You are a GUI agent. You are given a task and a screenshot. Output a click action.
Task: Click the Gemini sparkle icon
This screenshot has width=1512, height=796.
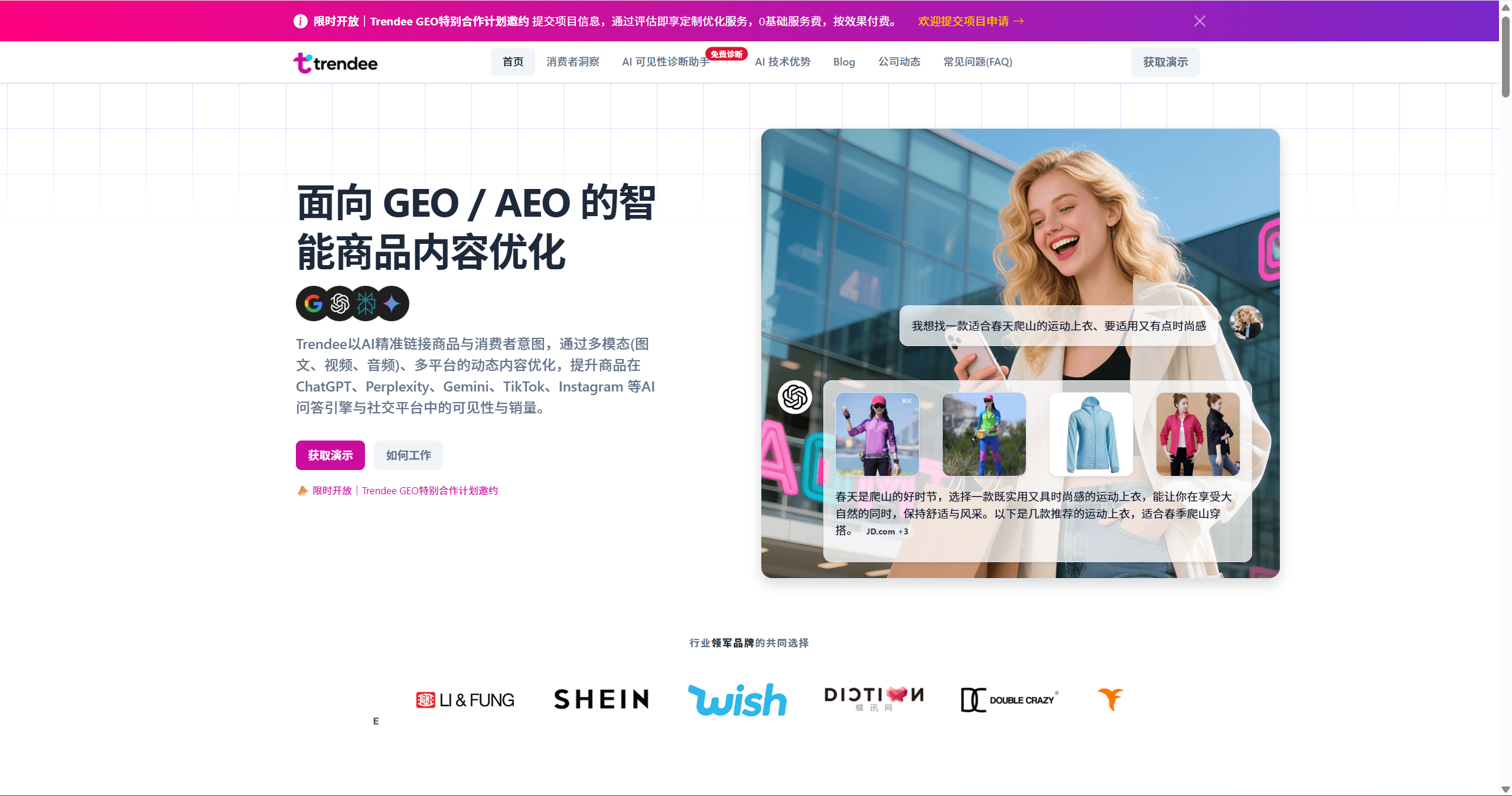pos(392,304)
